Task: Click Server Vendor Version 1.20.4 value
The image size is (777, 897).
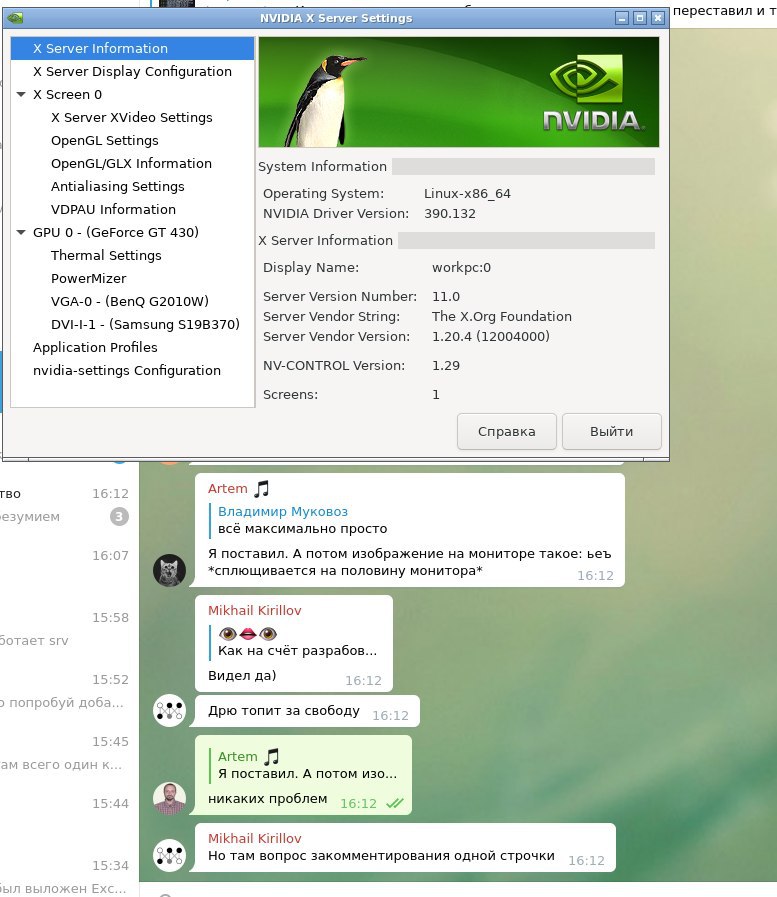Action: (x=490, y=336)
